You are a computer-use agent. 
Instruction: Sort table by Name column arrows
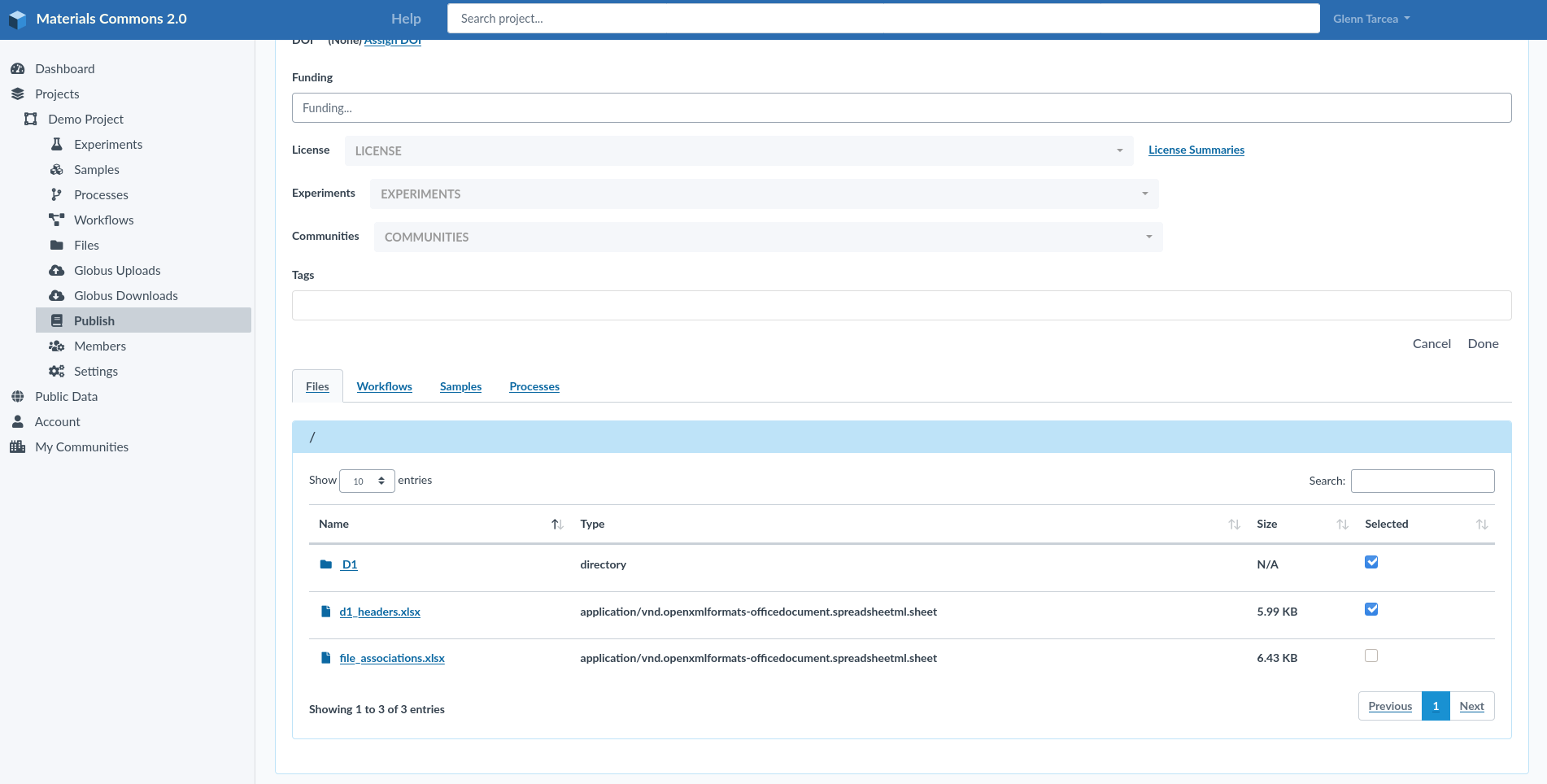pos(557,525)
